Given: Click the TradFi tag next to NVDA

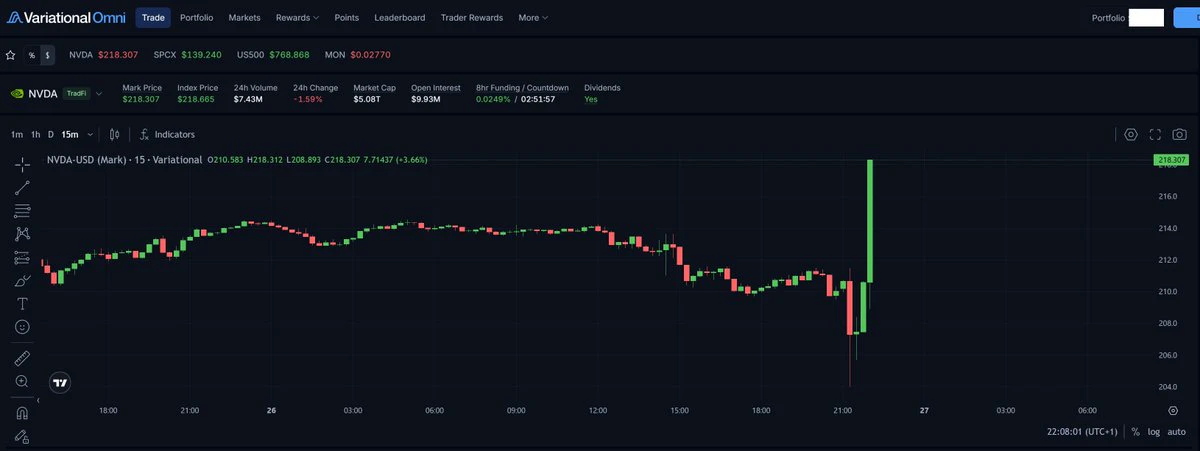Looking at the screenshot, I should point(76,93).
